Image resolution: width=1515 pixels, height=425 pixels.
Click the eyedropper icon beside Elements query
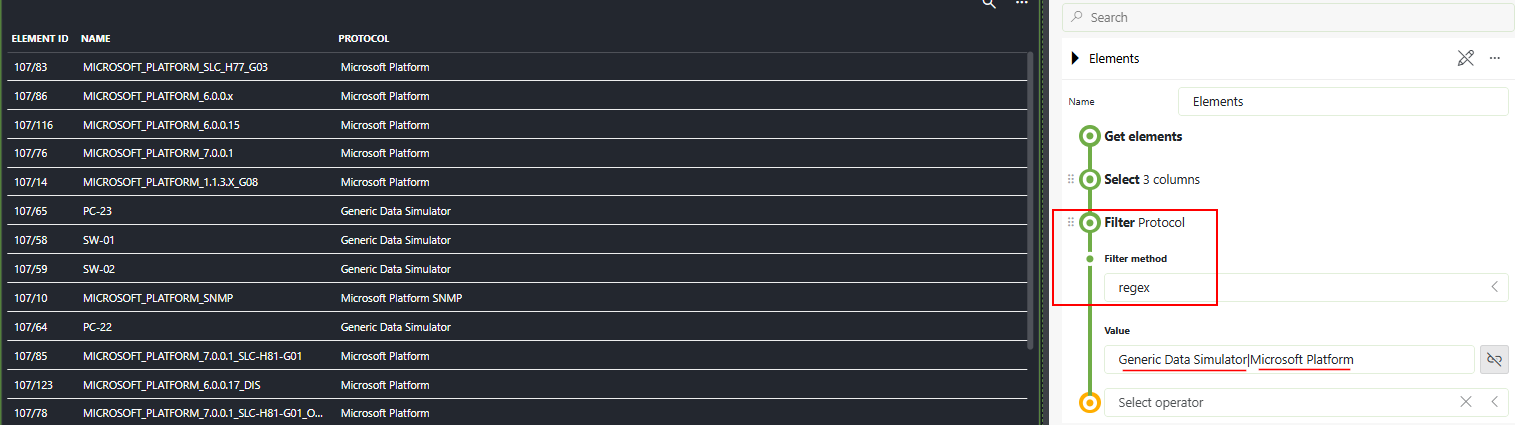point(1465,58)
